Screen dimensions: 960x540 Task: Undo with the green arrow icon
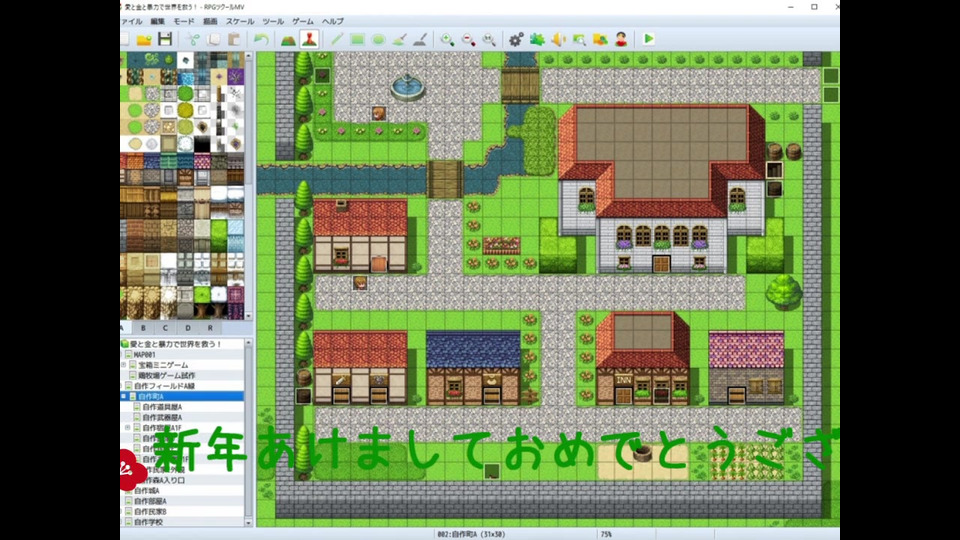pyautogui.click(x=261, y=39)
